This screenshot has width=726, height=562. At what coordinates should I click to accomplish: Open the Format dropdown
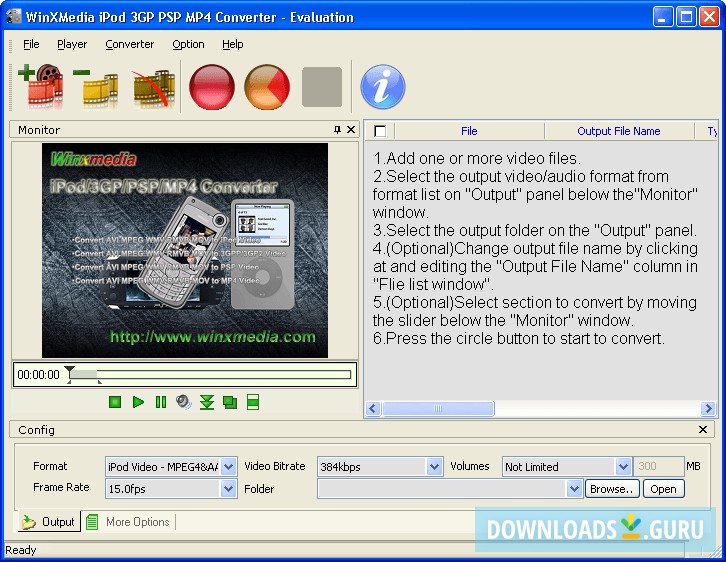point(229,466)
